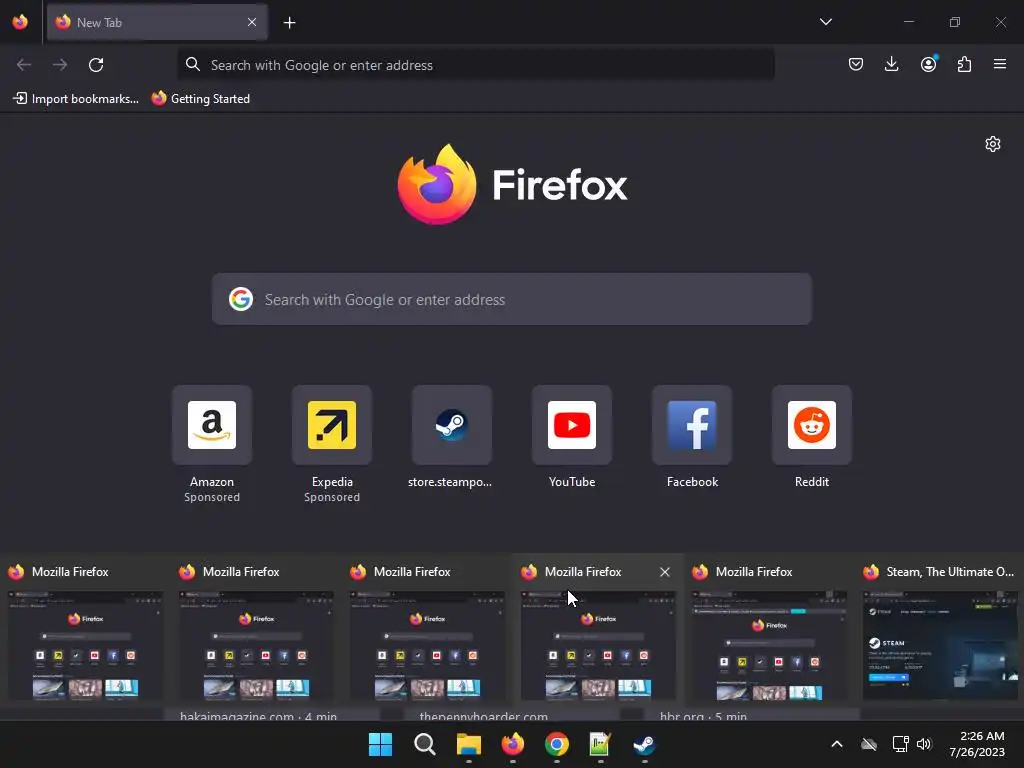Open the Firefox application menu
The height and width of the screenshot is (768, 1024).
coord(1000,64)
